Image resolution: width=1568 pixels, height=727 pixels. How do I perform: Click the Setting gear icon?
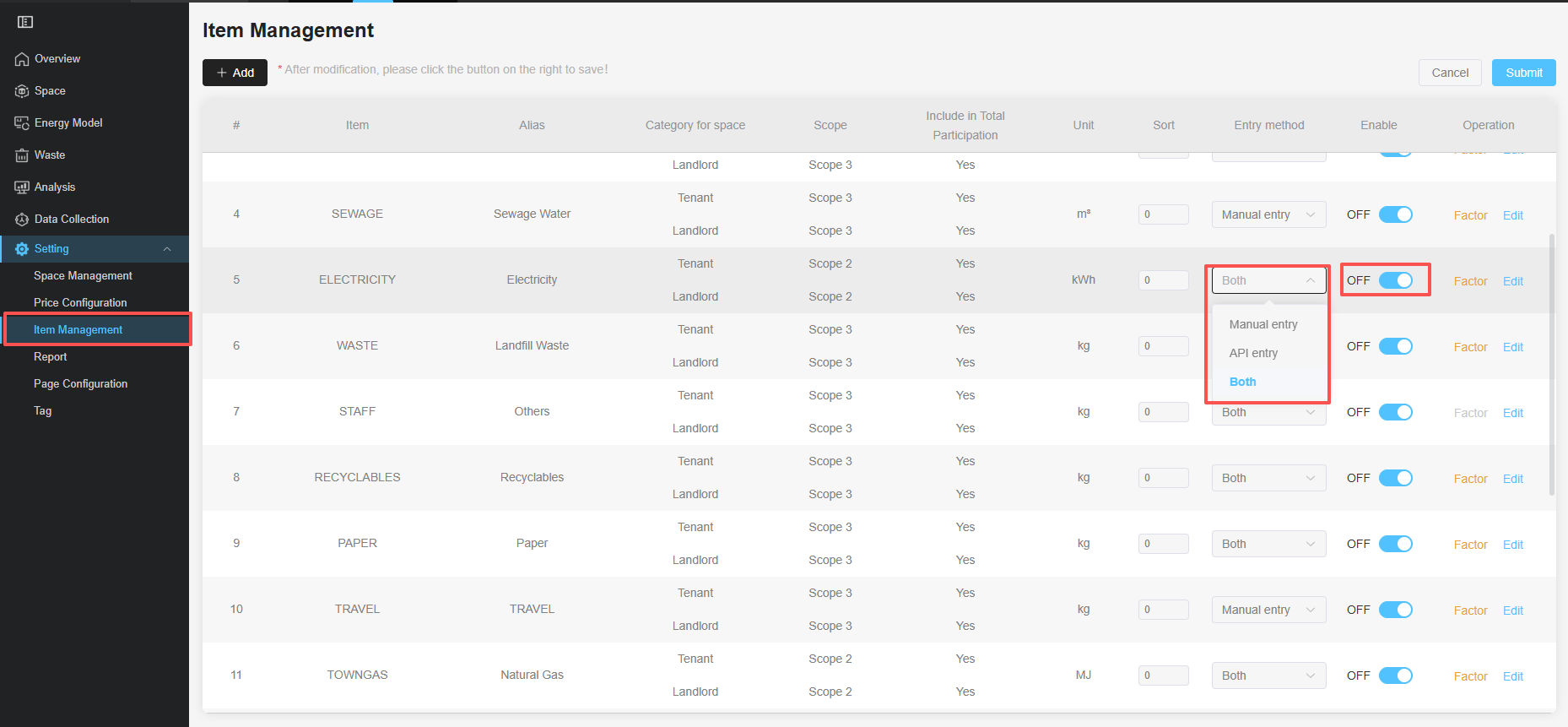tap(22, 249)
